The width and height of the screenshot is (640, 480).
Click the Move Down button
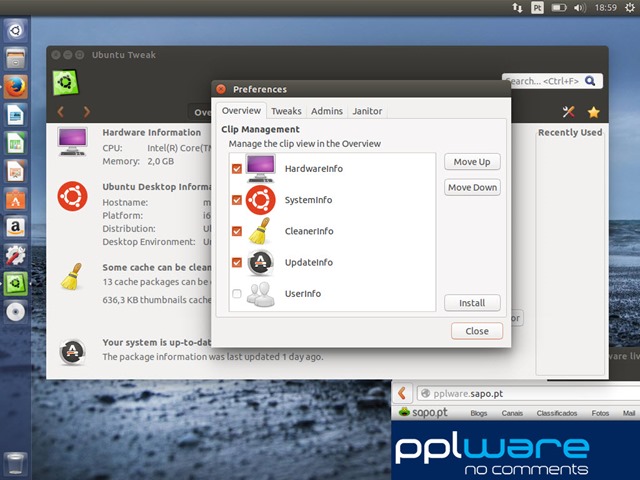(472, 187)
